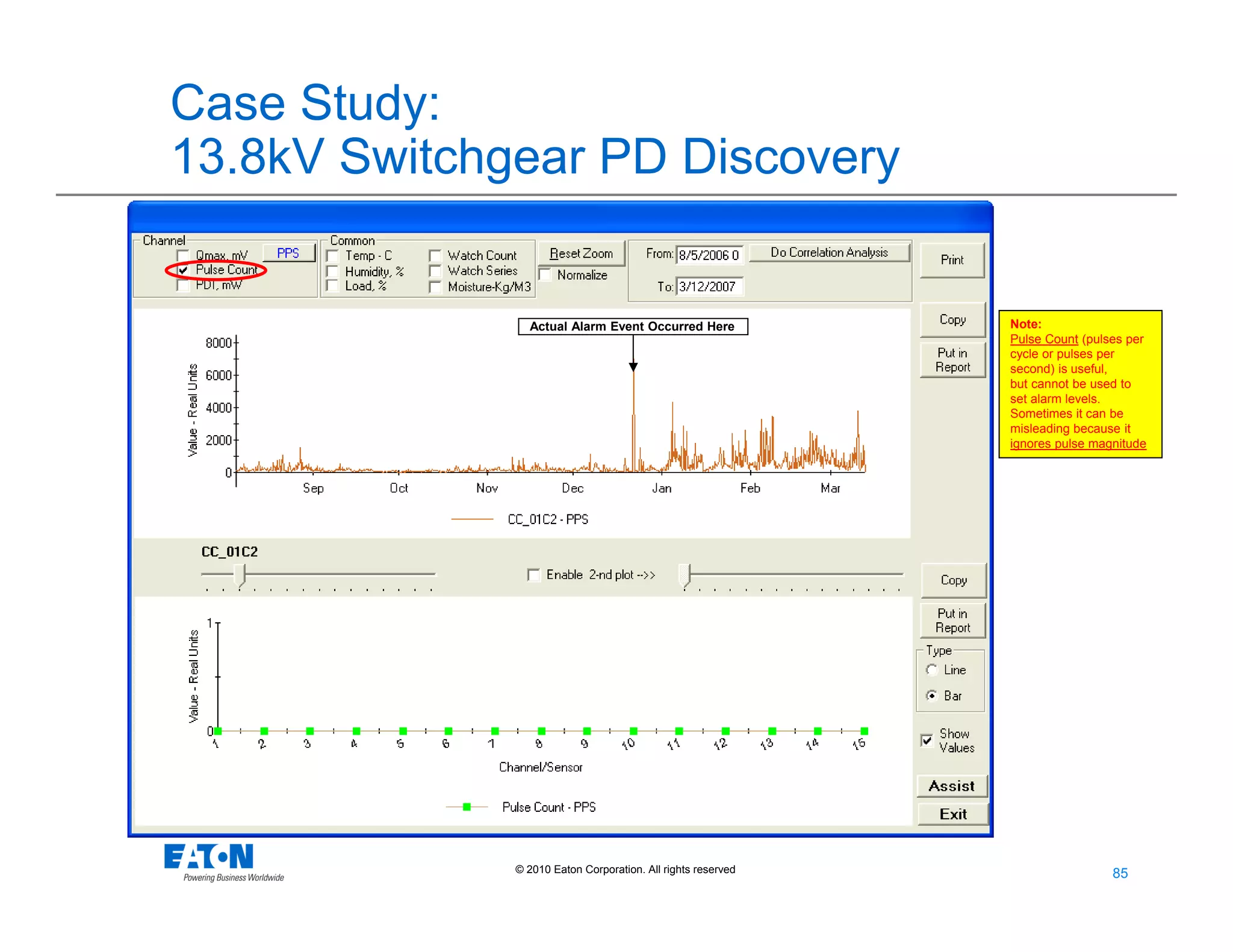Click the Pulse Count link in note
This screenshot has height=952, width=1233.
click(x=1044, y=339)
